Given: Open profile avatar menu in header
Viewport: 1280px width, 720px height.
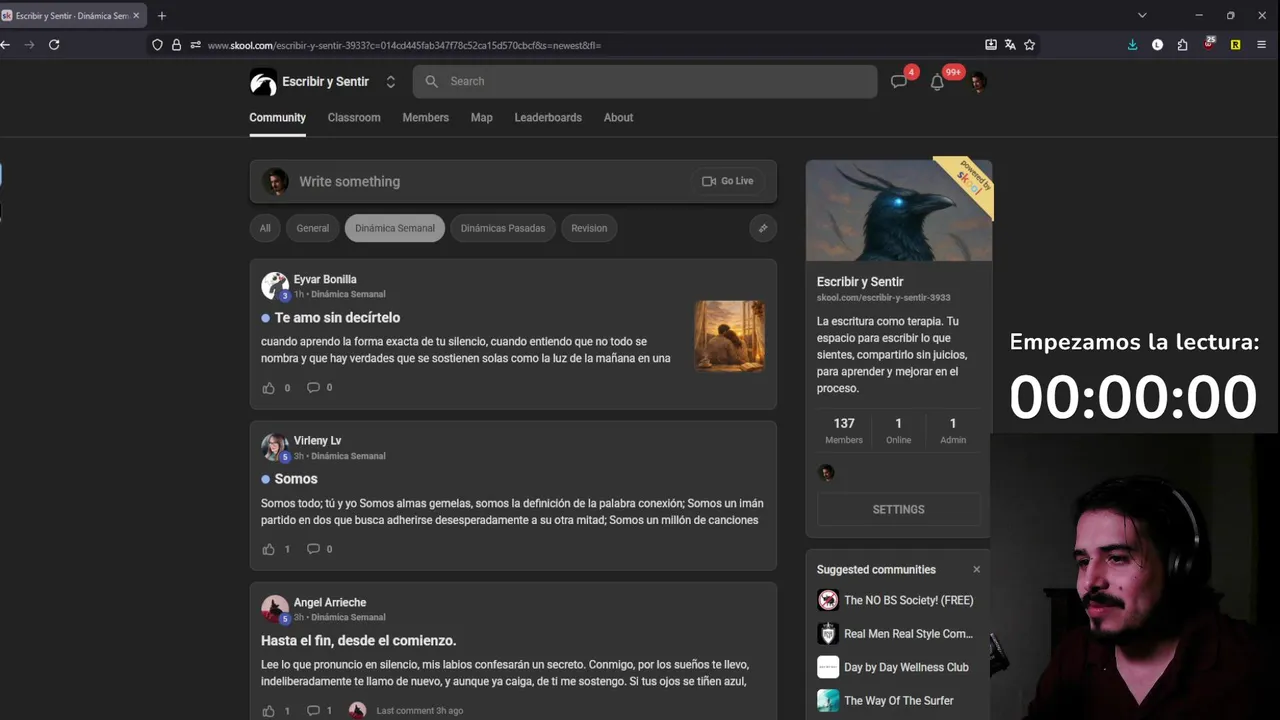Looking at the screenshot, I should pos(978,82).
